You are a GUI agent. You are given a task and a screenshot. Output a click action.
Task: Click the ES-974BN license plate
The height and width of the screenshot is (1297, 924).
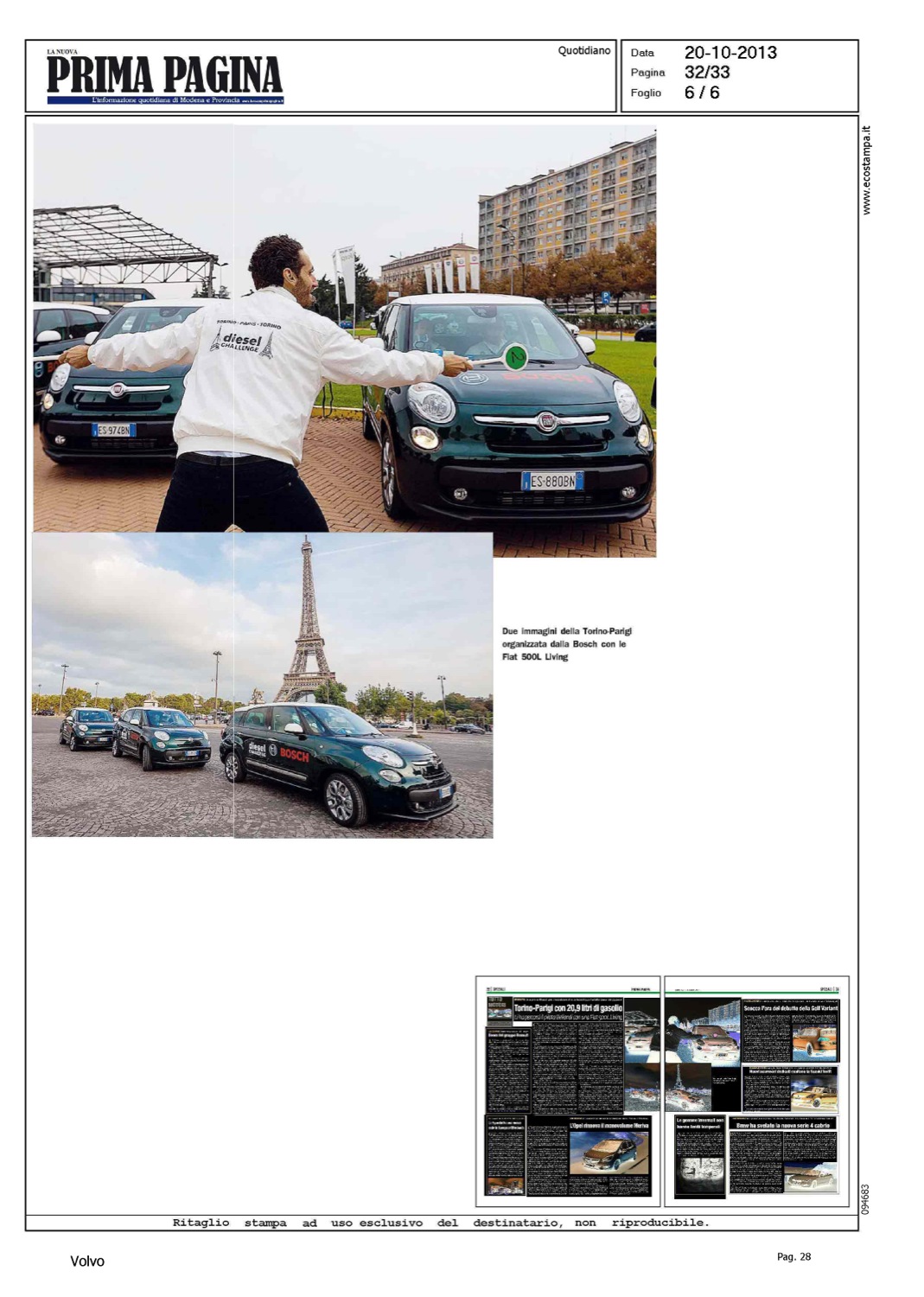[114, 430]
